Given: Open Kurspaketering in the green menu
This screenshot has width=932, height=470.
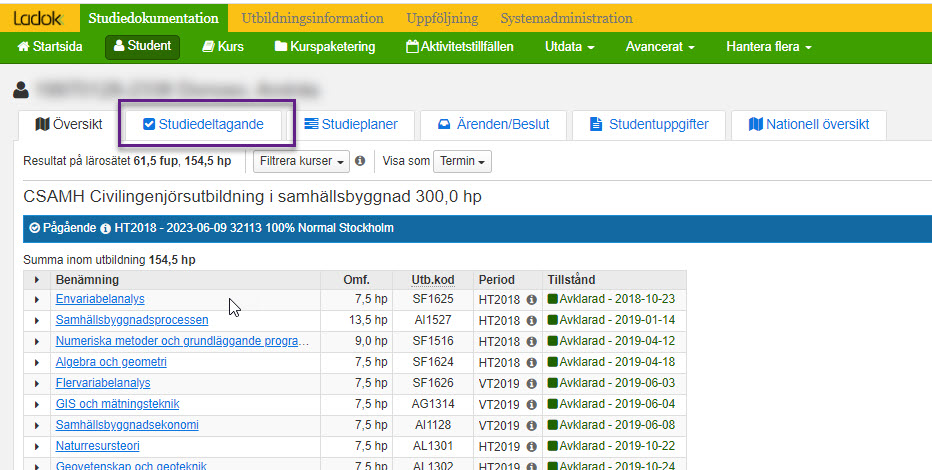Looking at the screenshot, I should 325,46.
